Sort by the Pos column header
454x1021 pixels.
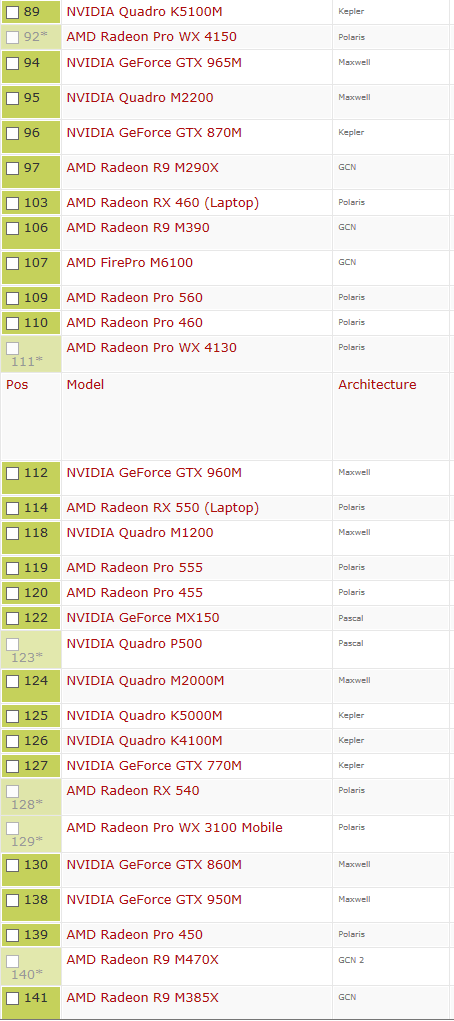coord(17,384)
